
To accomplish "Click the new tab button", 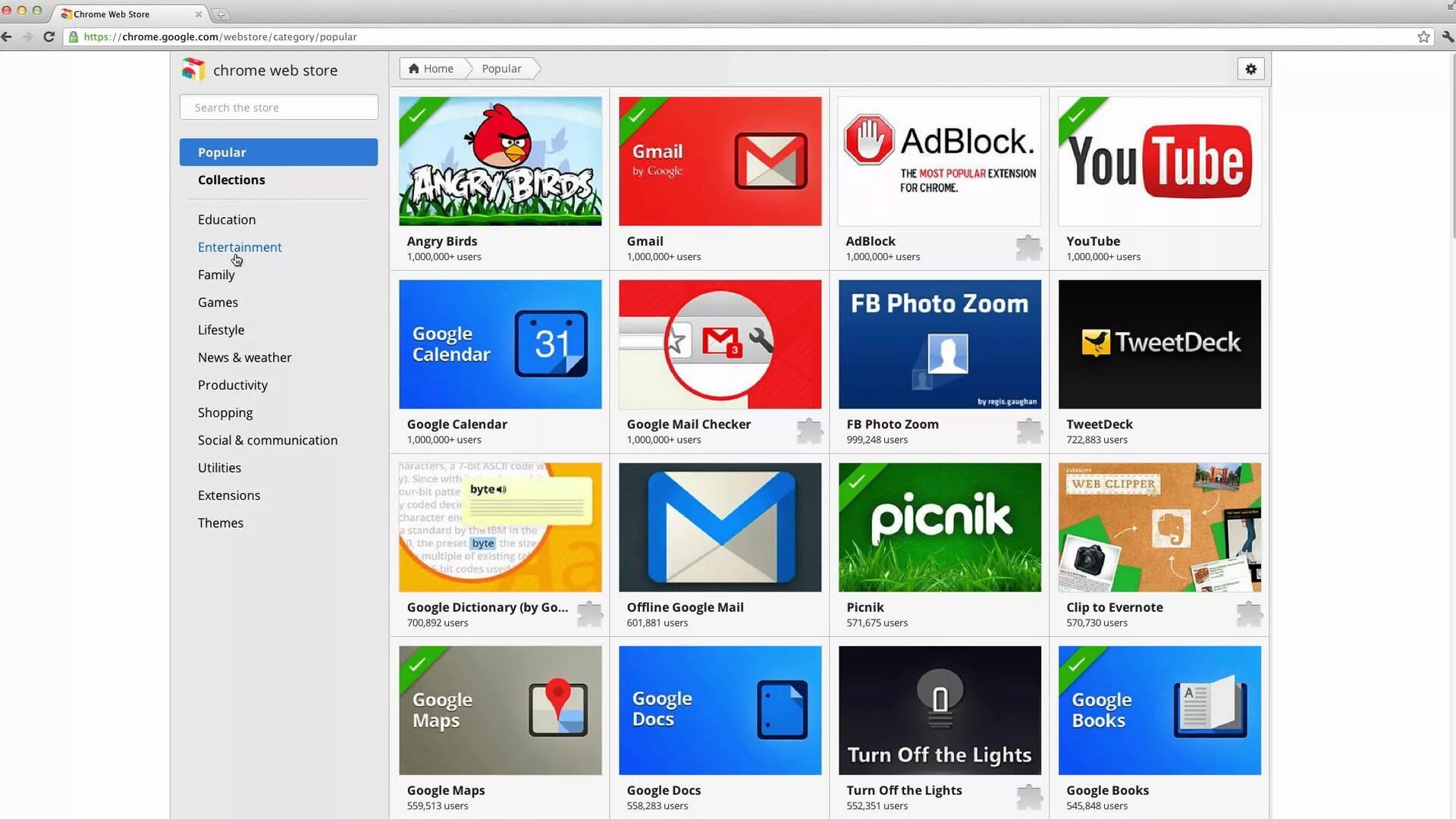I will coord(221,14).
